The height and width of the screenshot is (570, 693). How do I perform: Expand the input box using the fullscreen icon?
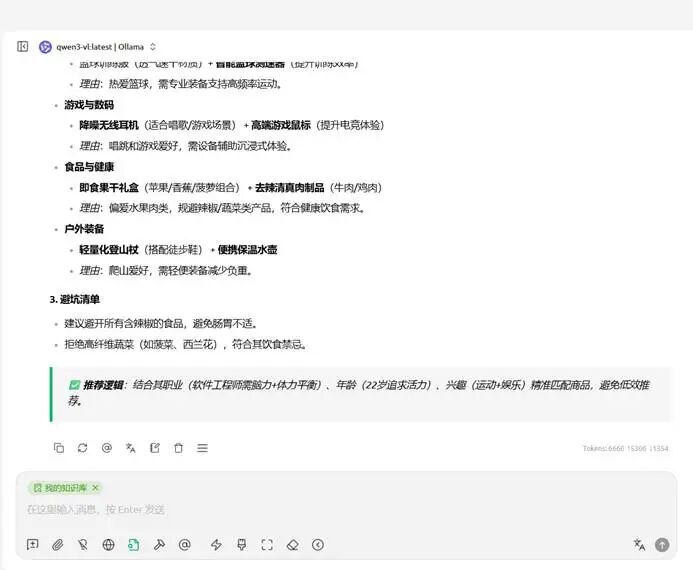[x=267, y=545]
